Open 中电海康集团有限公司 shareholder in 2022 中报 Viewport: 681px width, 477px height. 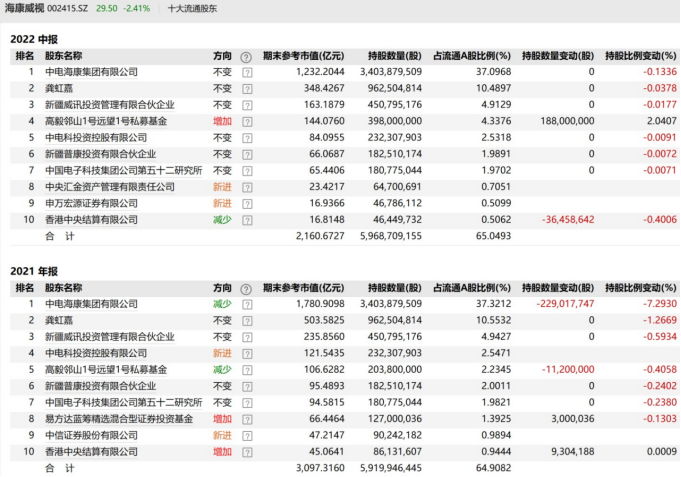point(92,73)
